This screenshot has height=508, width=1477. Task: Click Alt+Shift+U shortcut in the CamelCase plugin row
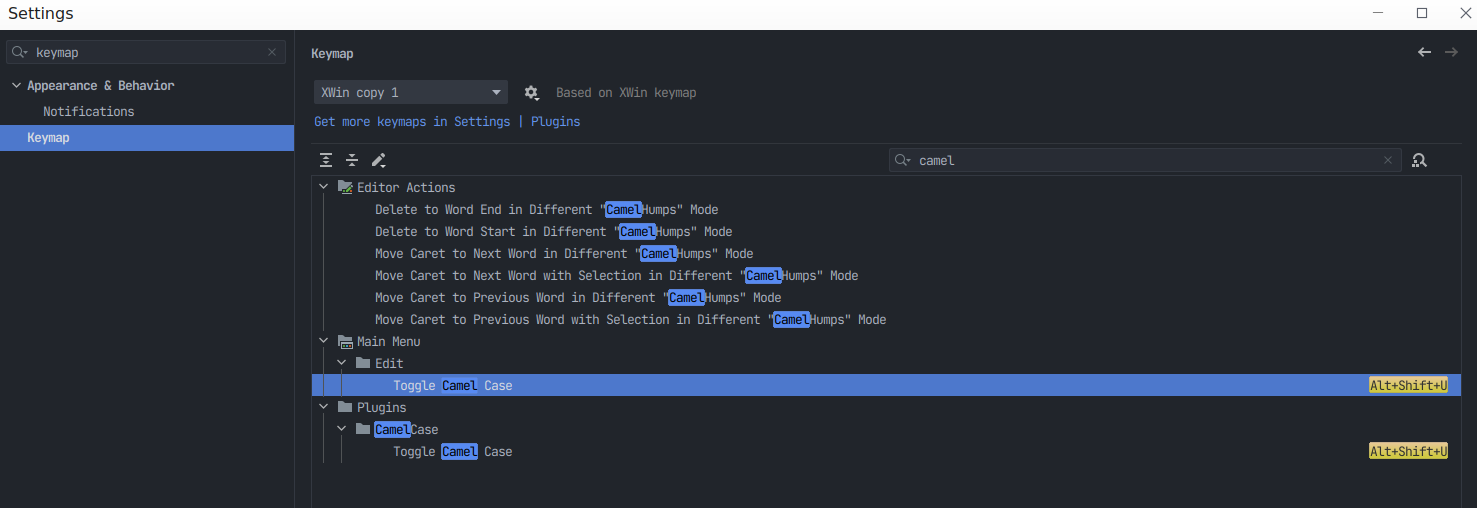pos(1408,451)
